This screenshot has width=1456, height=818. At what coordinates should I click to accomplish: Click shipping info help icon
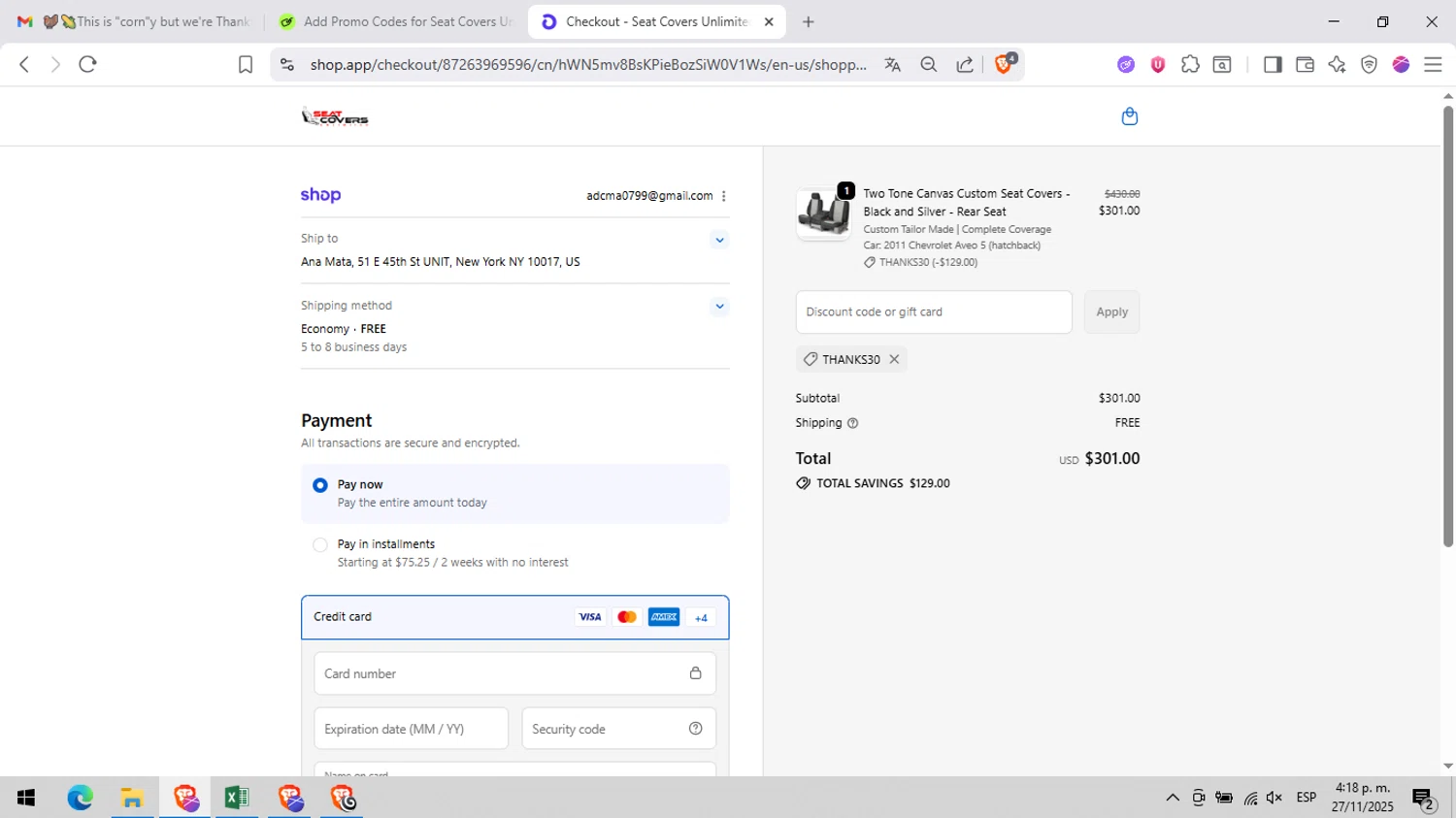point(853,423)
